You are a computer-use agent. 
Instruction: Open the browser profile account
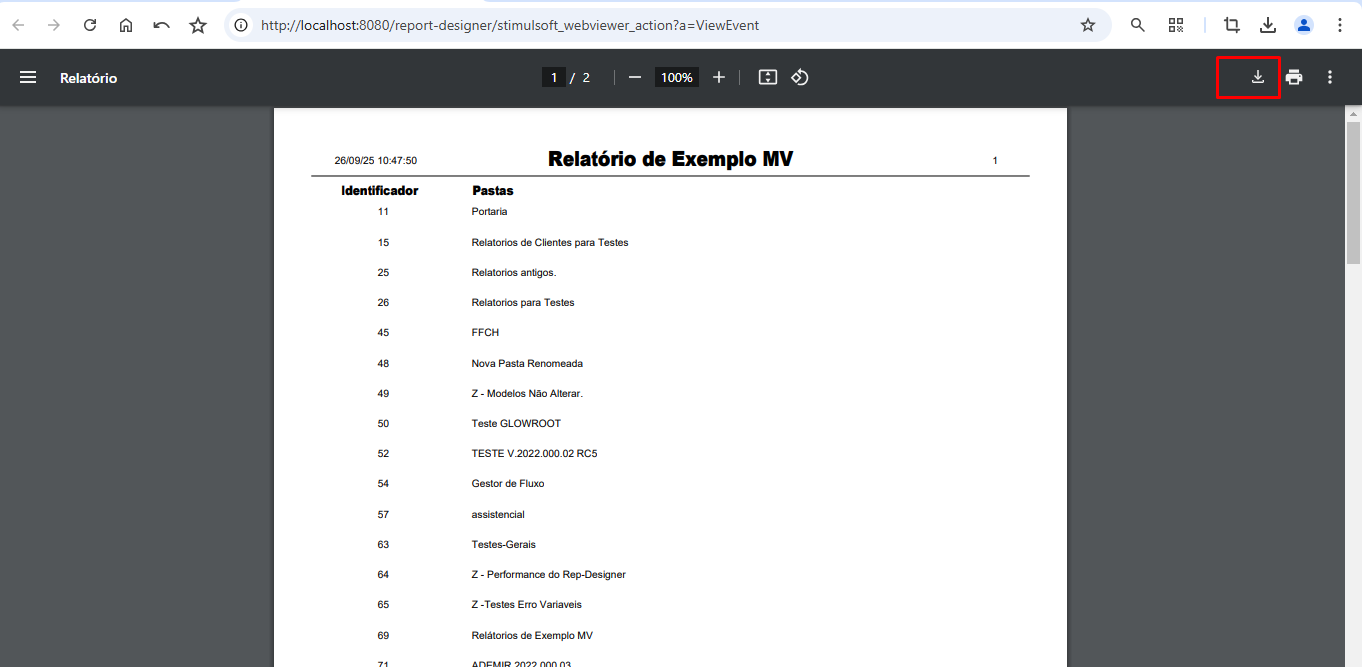[1304, 25]
